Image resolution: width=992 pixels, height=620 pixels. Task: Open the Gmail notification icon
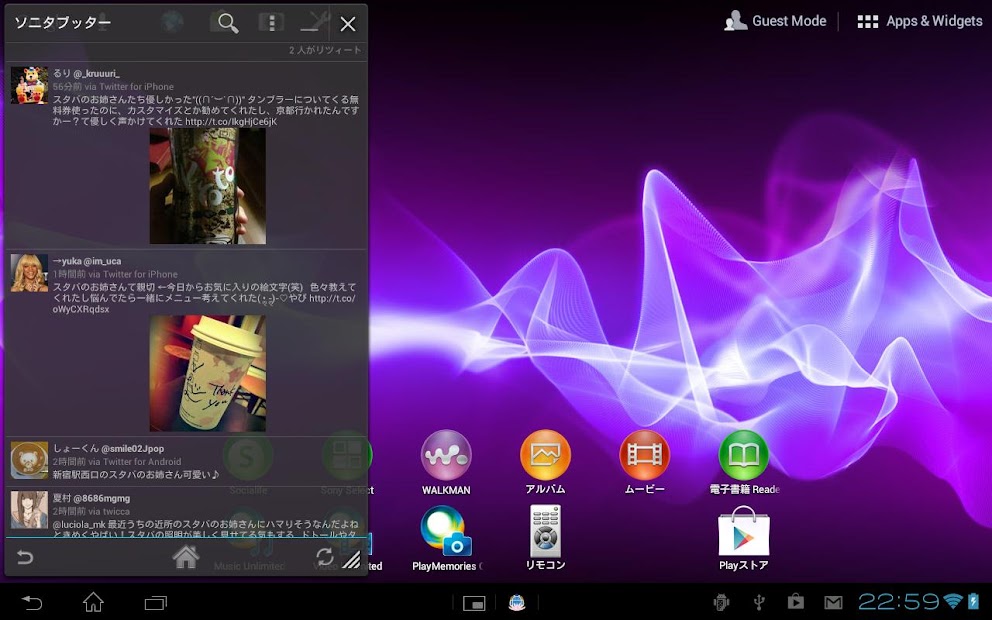833,603
